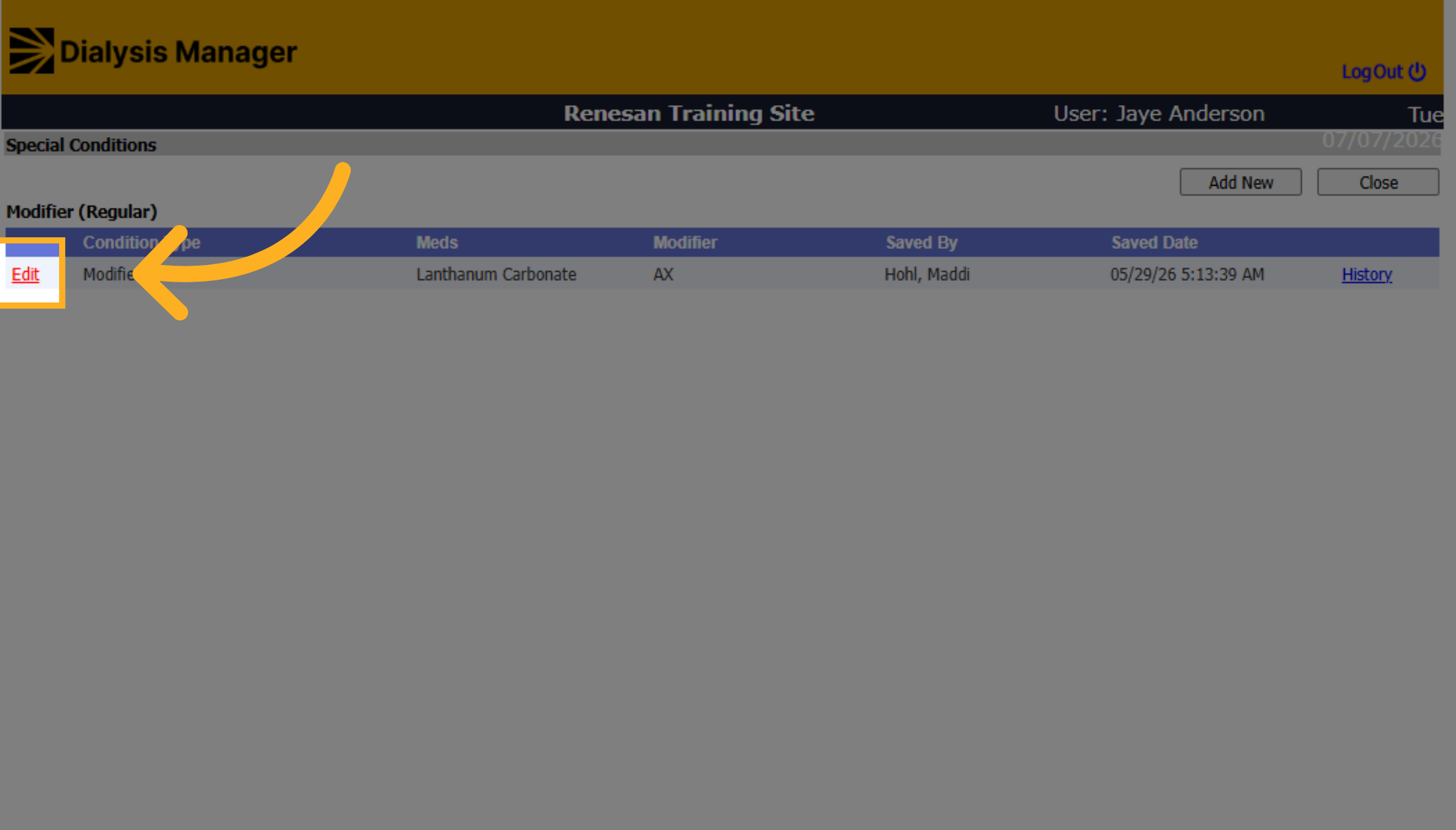This screenshot has height=830, width=1456.
Task: Click the 05/29/26 saved date cell
Action: click(1187, 274)
